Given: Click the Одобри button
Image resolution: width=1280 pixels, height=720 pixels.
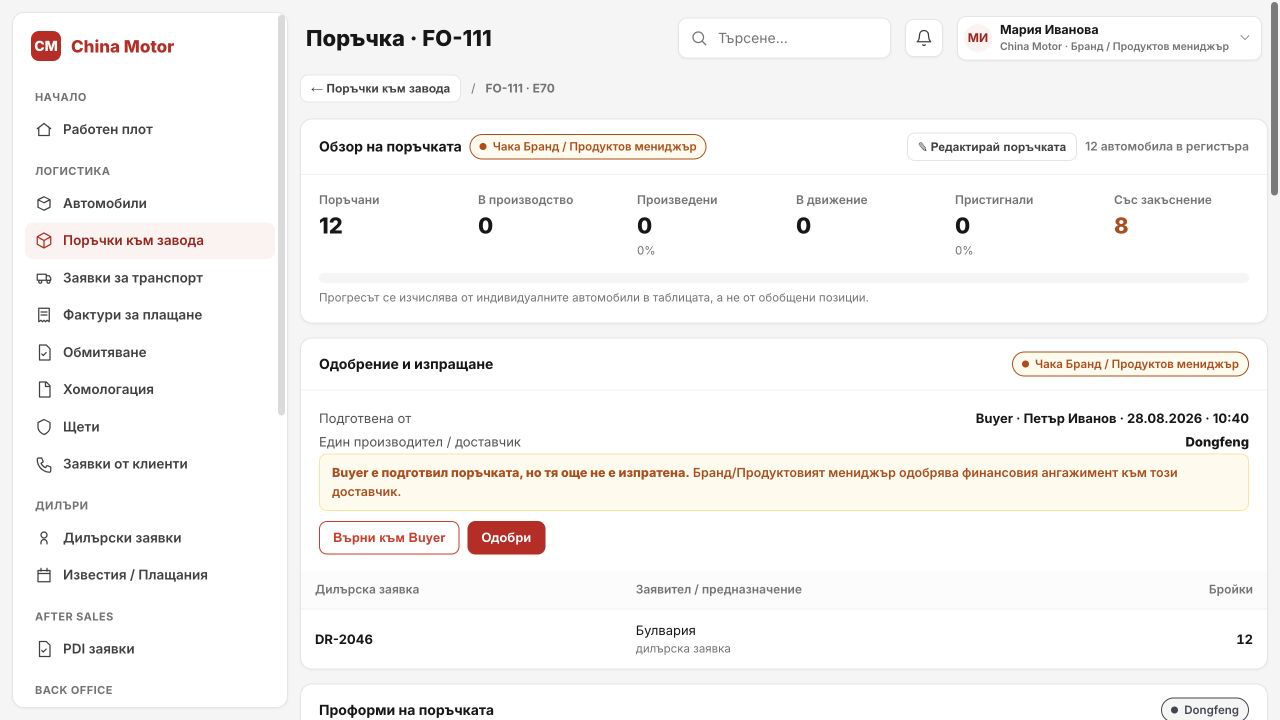Looking at the screenshot, I should click(506, 538).
